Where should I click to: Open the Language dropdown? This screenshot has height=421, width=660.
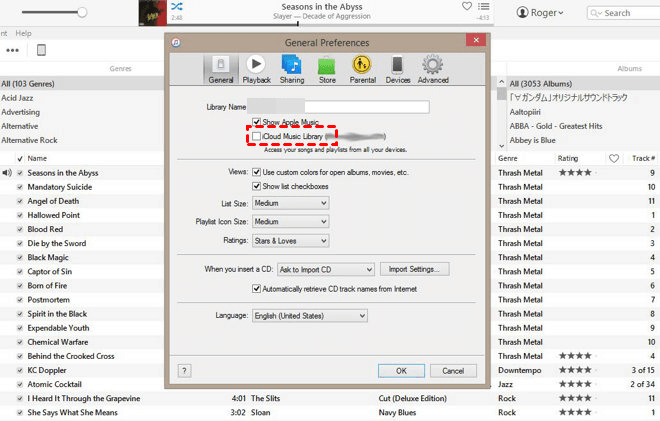pyautogui.click(x=310, y=316)
